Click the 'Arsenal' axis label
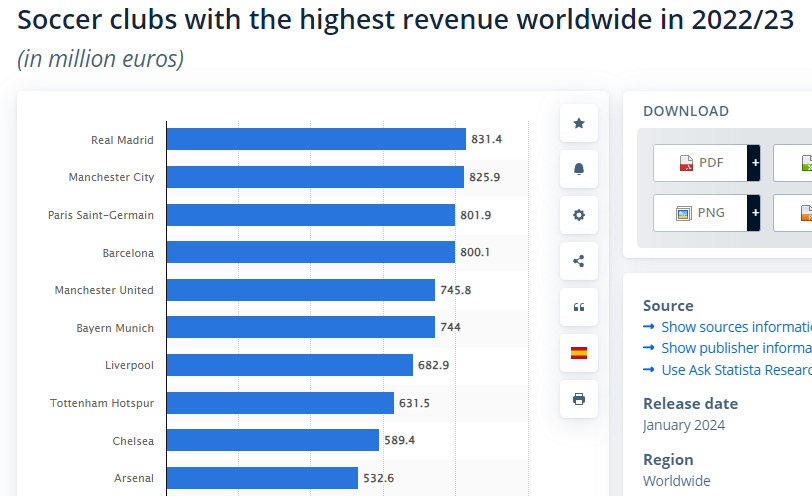Image resolution: width=812 pixels, height=496 pixels. (134, 478)
